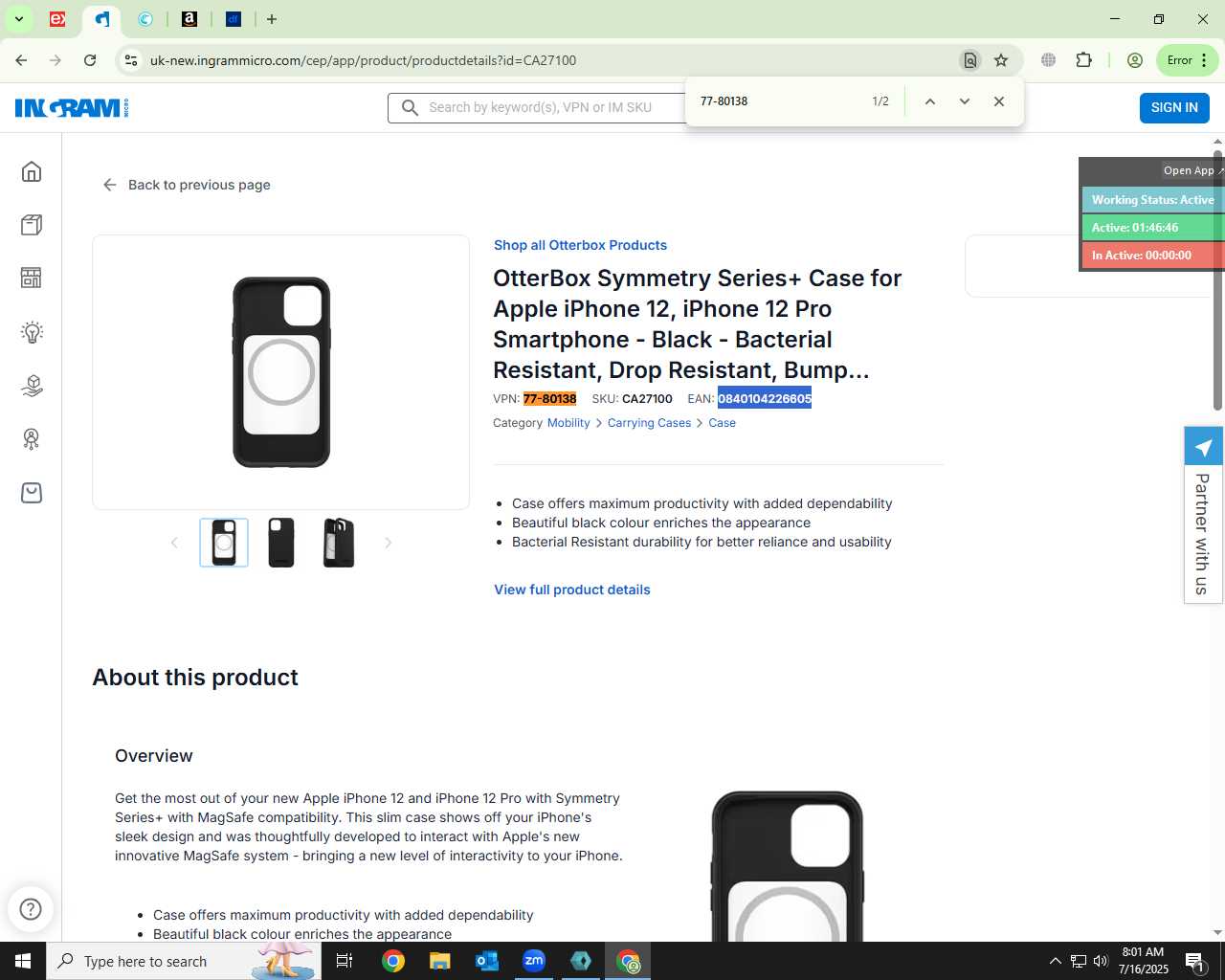The width and height of the screenshot is (1225, 980).
Task: Click the browser address bar URL
Action: [x=364, y=60]
